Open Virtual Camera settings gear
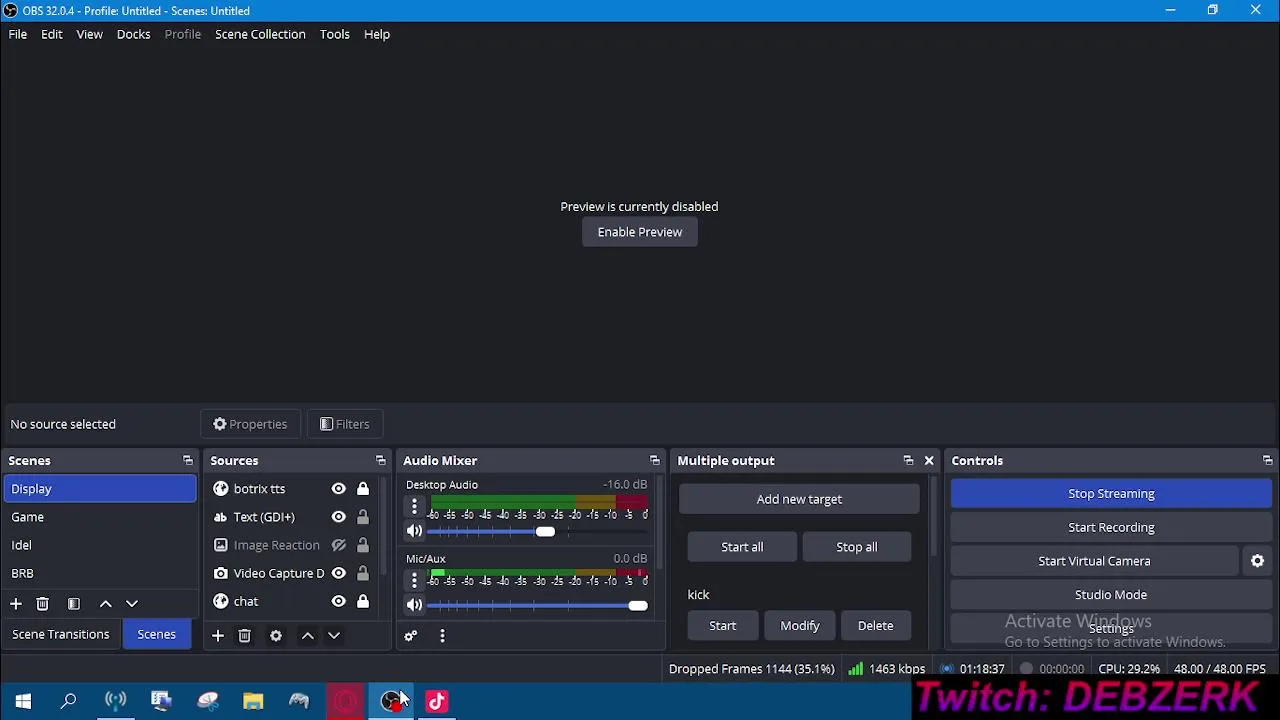 [x=1257, y=561]
